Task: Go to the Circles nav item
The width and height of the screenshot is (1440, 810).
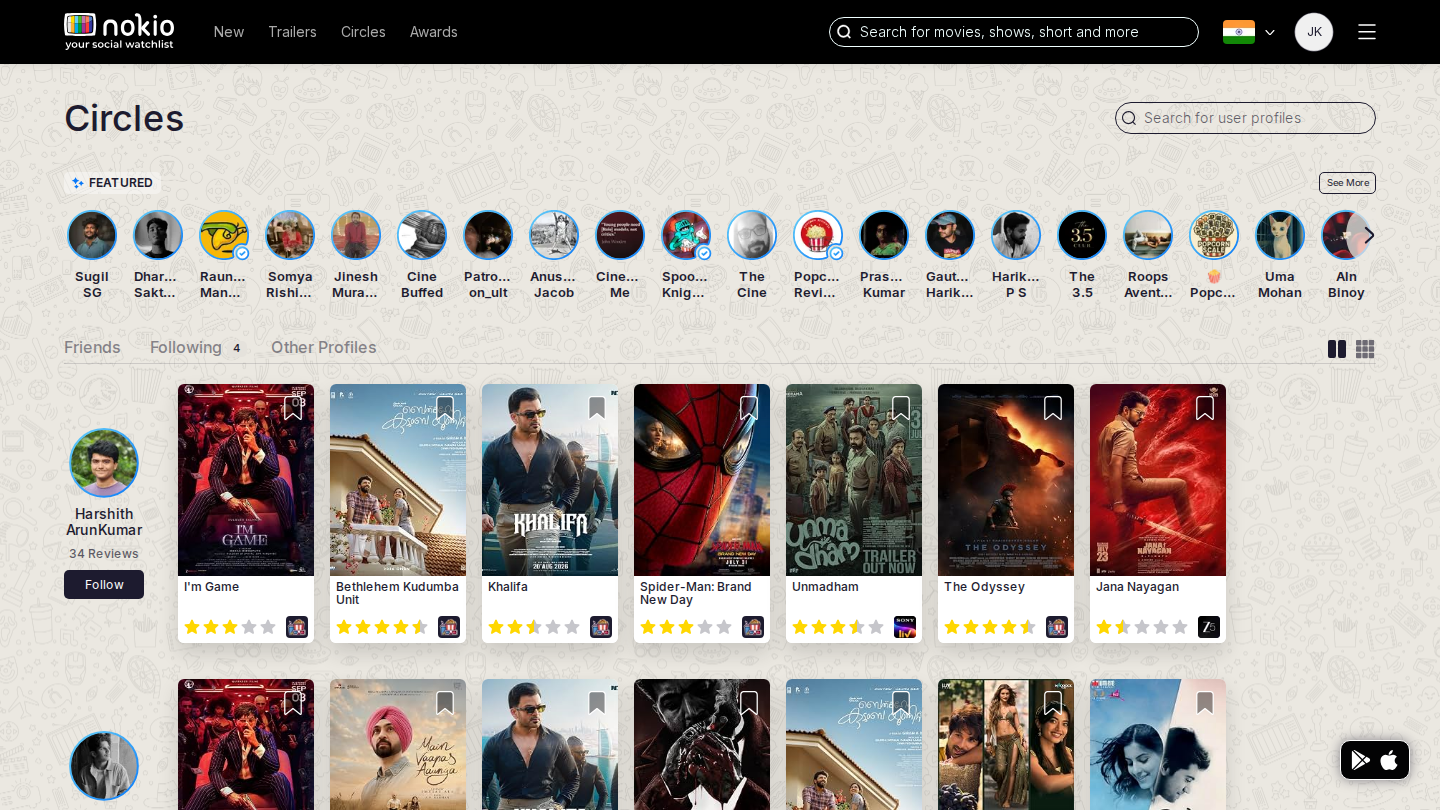Action: 363,32
